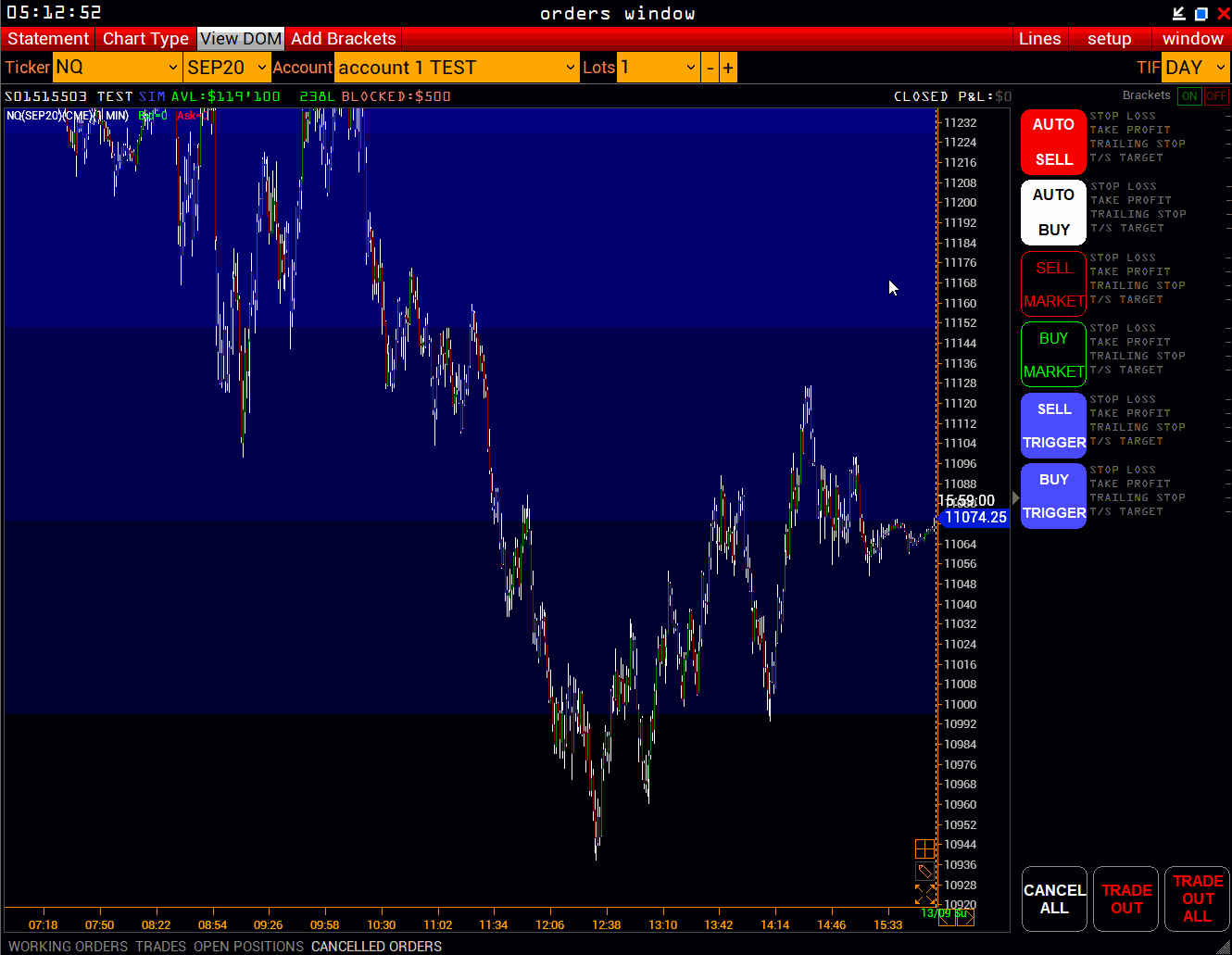Turn Brackets ON
This screenshot has height=955, width=1232.
point(1189,95)
